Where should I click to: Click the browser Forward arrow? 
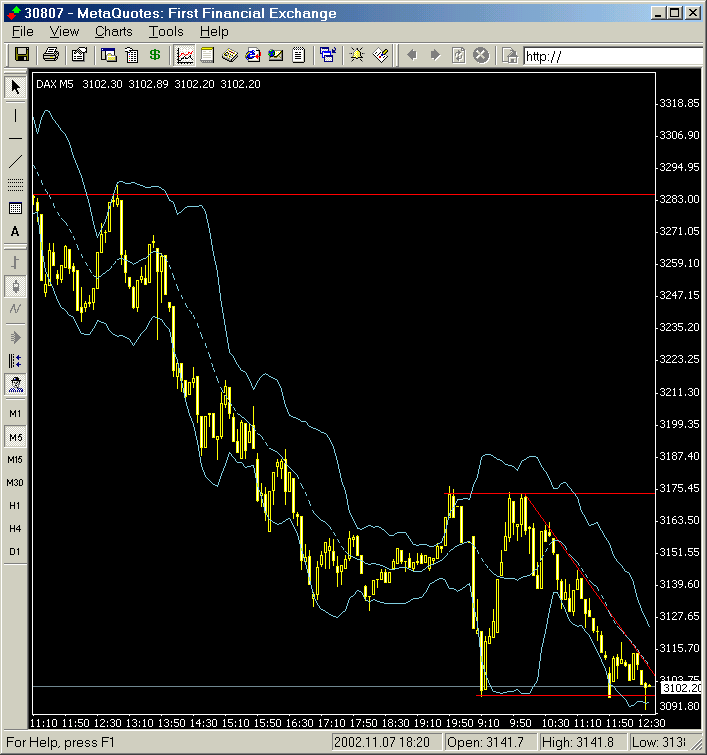(435, 55)
